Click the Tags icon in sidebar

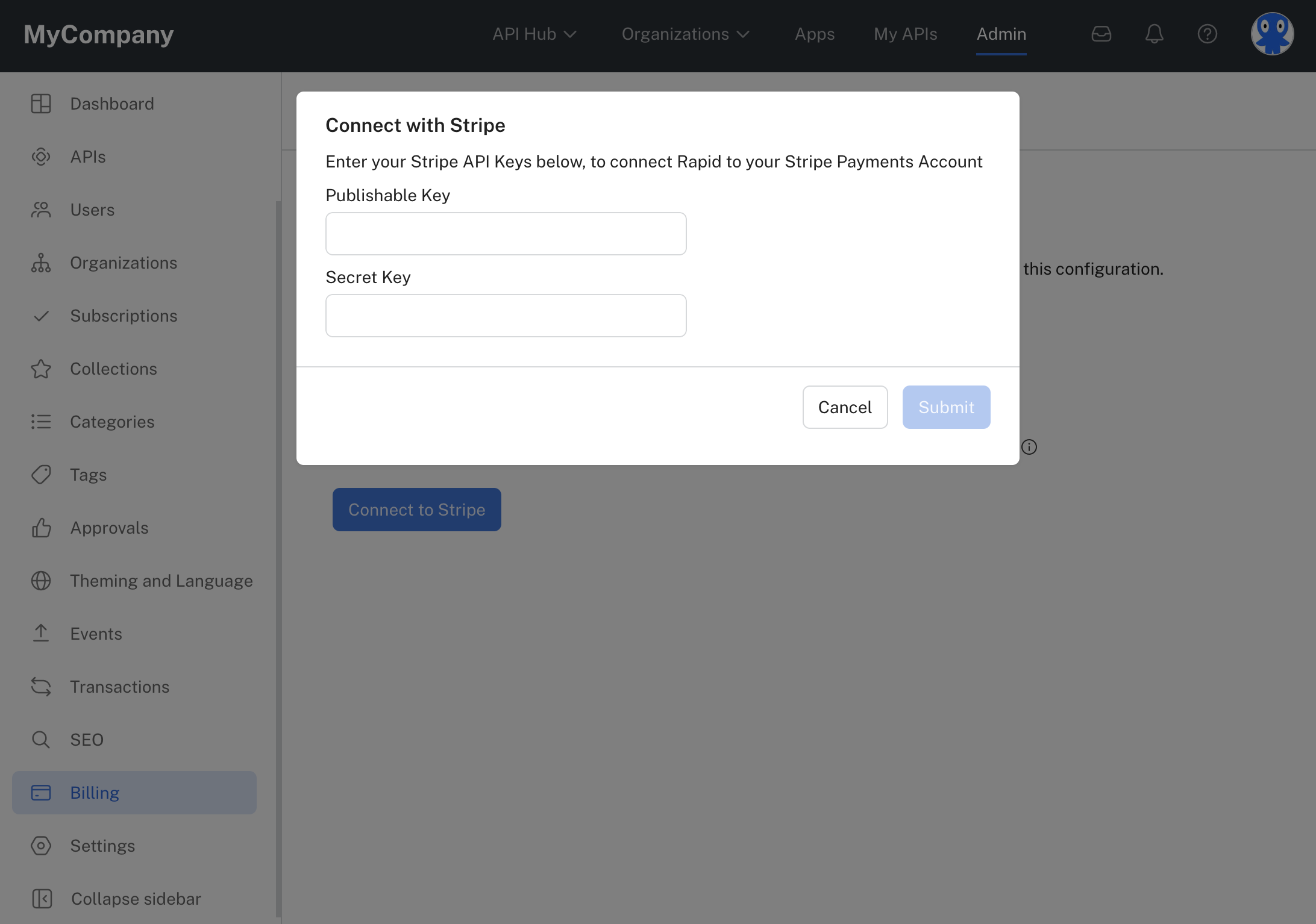pyautogui.click(x=41, y=475)
